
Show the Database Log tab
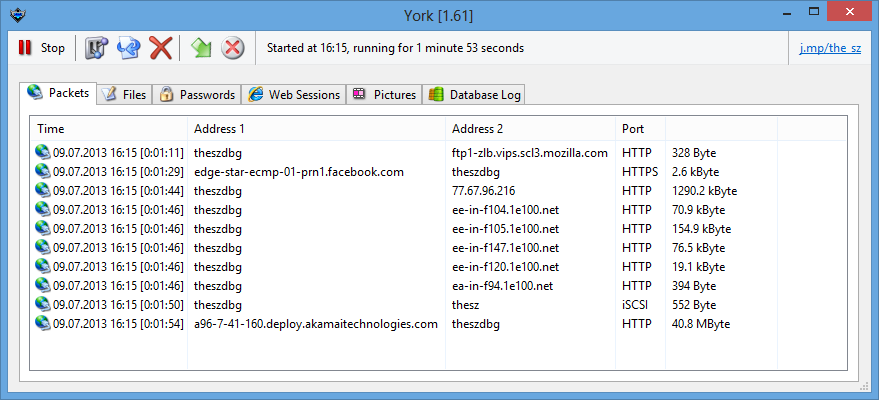coord(474,95)
